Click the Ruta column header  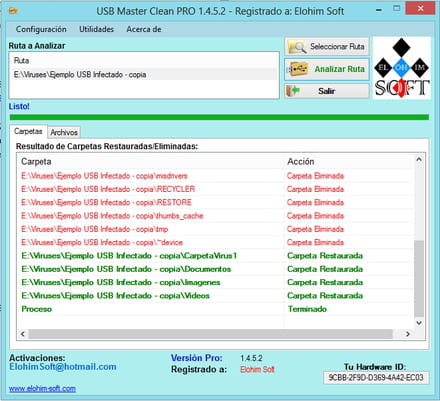(x=144, y=61)
